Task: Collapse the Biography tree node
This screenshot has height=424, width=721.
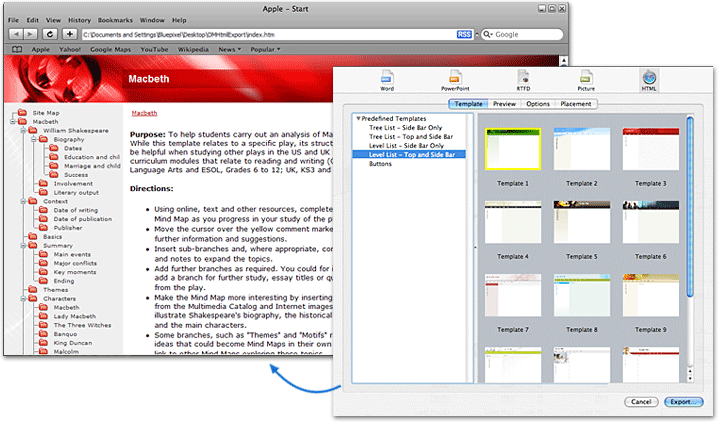Action: [34, 139]
